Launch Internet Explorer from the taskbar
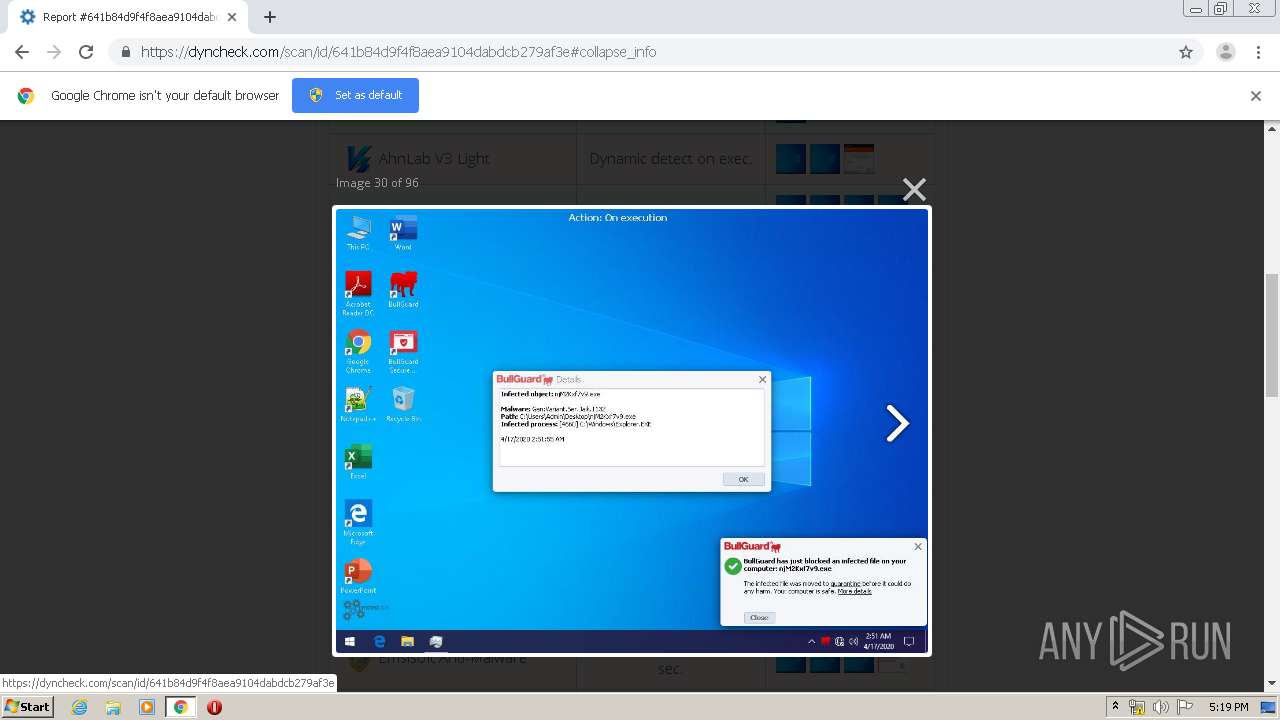1280x720 pixels. 79,707
